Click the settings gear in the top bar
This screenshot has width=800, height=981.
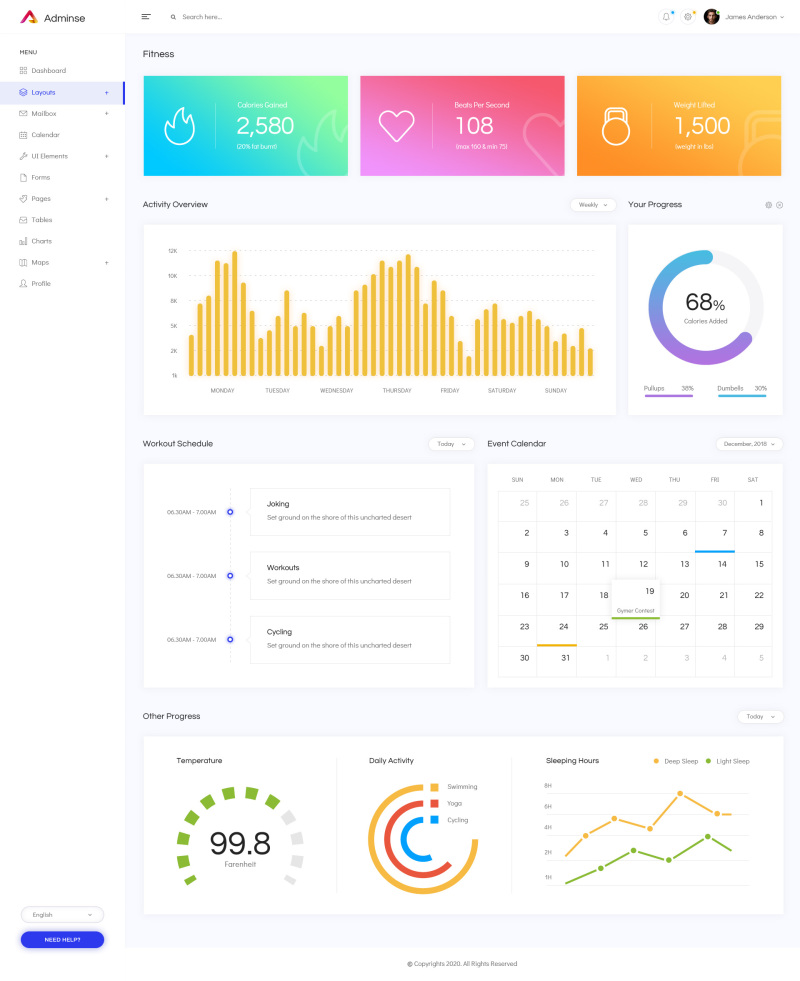pyautogui.click(x=686, y=16)
